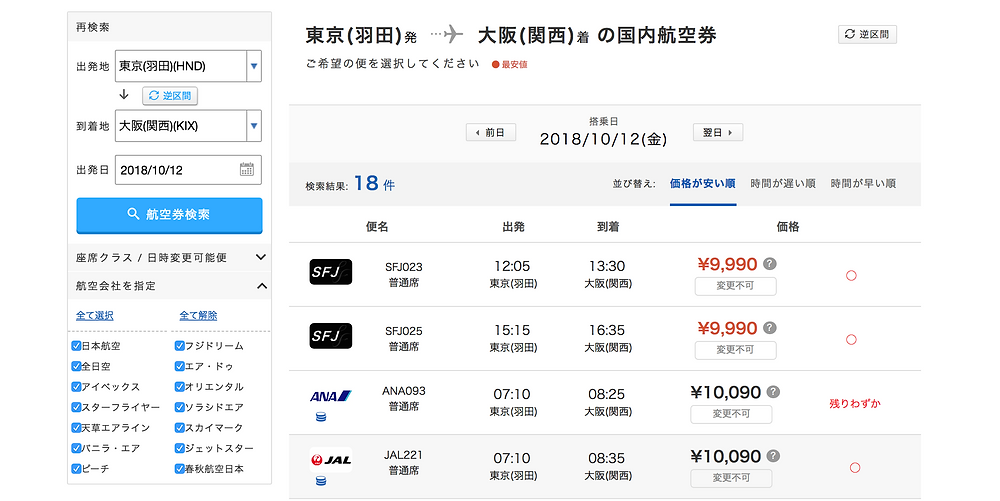Uncheck the スターフライヤー airline checkbox

point(76,407)
